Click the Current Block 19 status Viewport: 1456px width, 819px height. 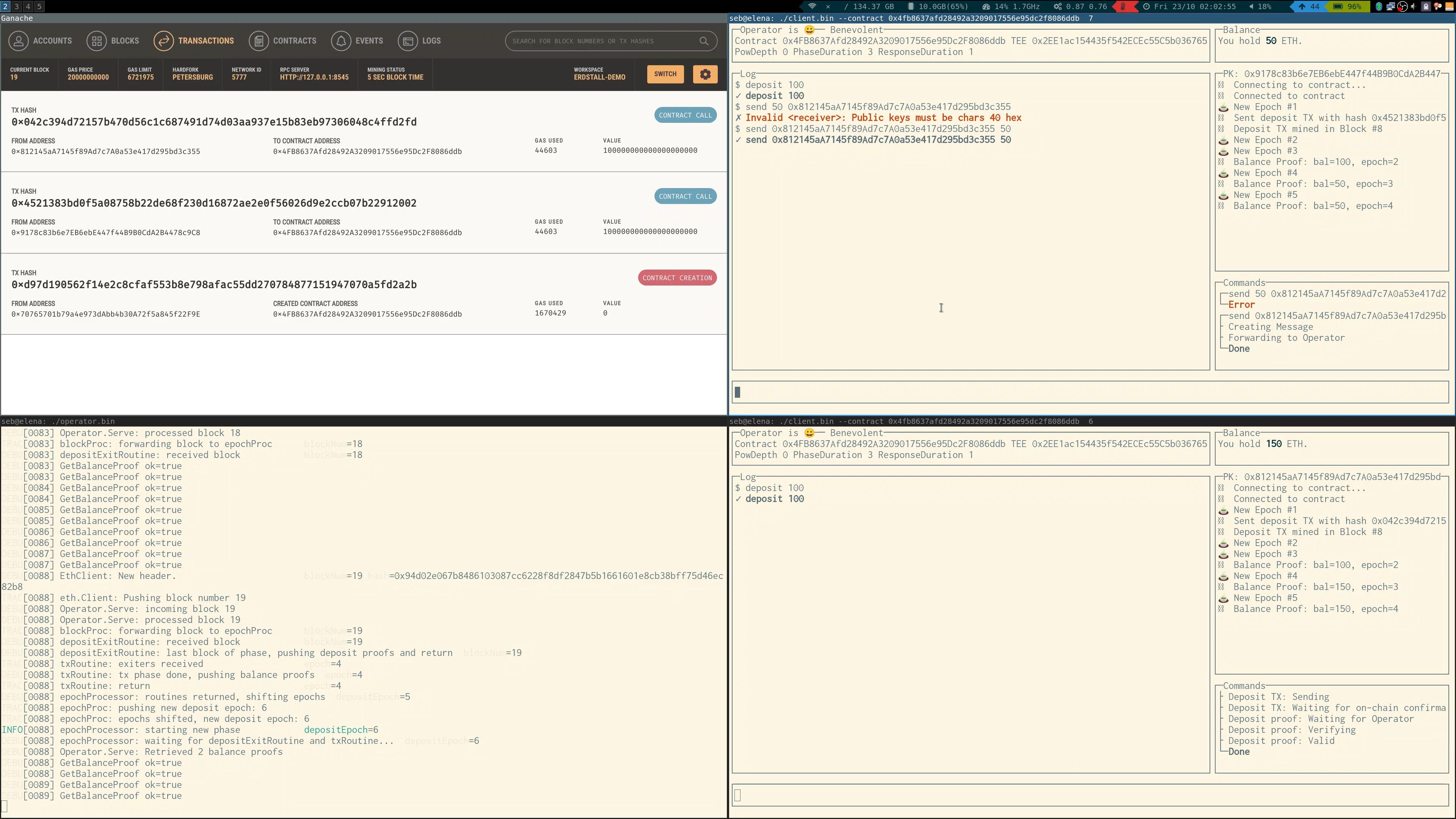coord(30,74)
